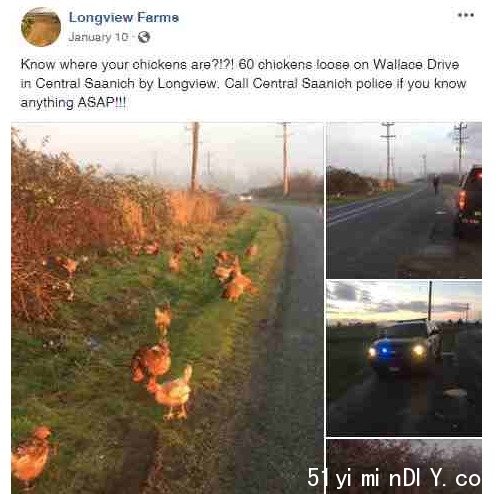Visit the Longview Farms page name link
499x494 pixels.
click(124, 18)
